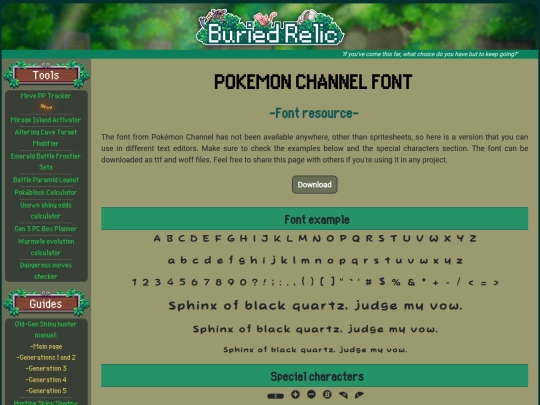Screen dimensions: 540x405
Task: Click the Special characters section header
Action: click(314, 376)
